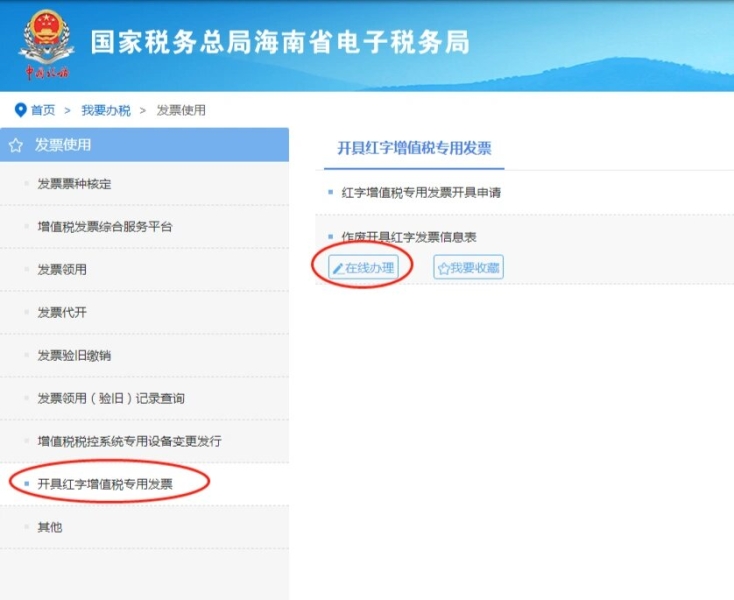Image resolution: width=734 pixels, height=600 pixels.
Task: Select 增值税税控系统专用设备变更发行 in sidebar
Action: tap(129, 441)
